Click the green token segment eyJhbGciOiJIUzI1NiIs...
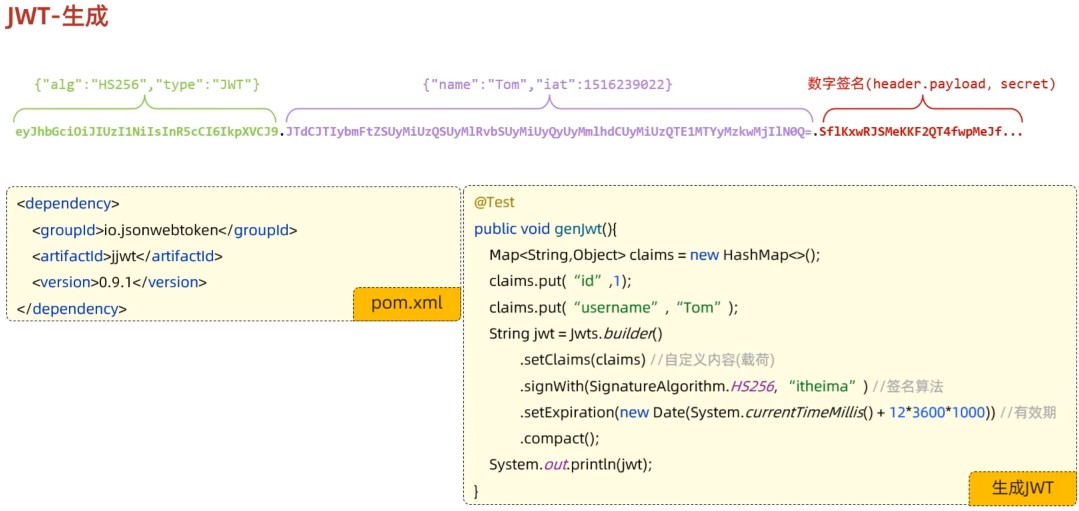The width and height of the screenshot is (1079, 511). click(147, 131)
